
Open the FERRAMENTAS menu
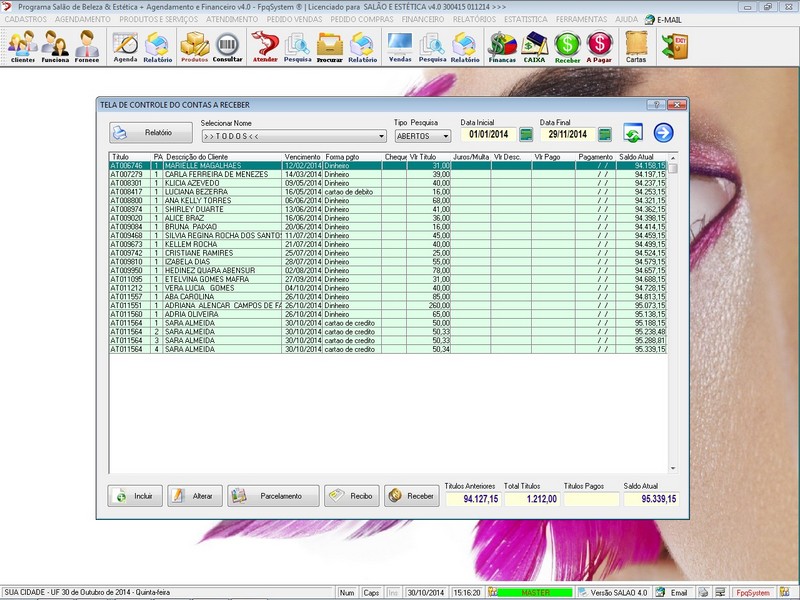581,19
